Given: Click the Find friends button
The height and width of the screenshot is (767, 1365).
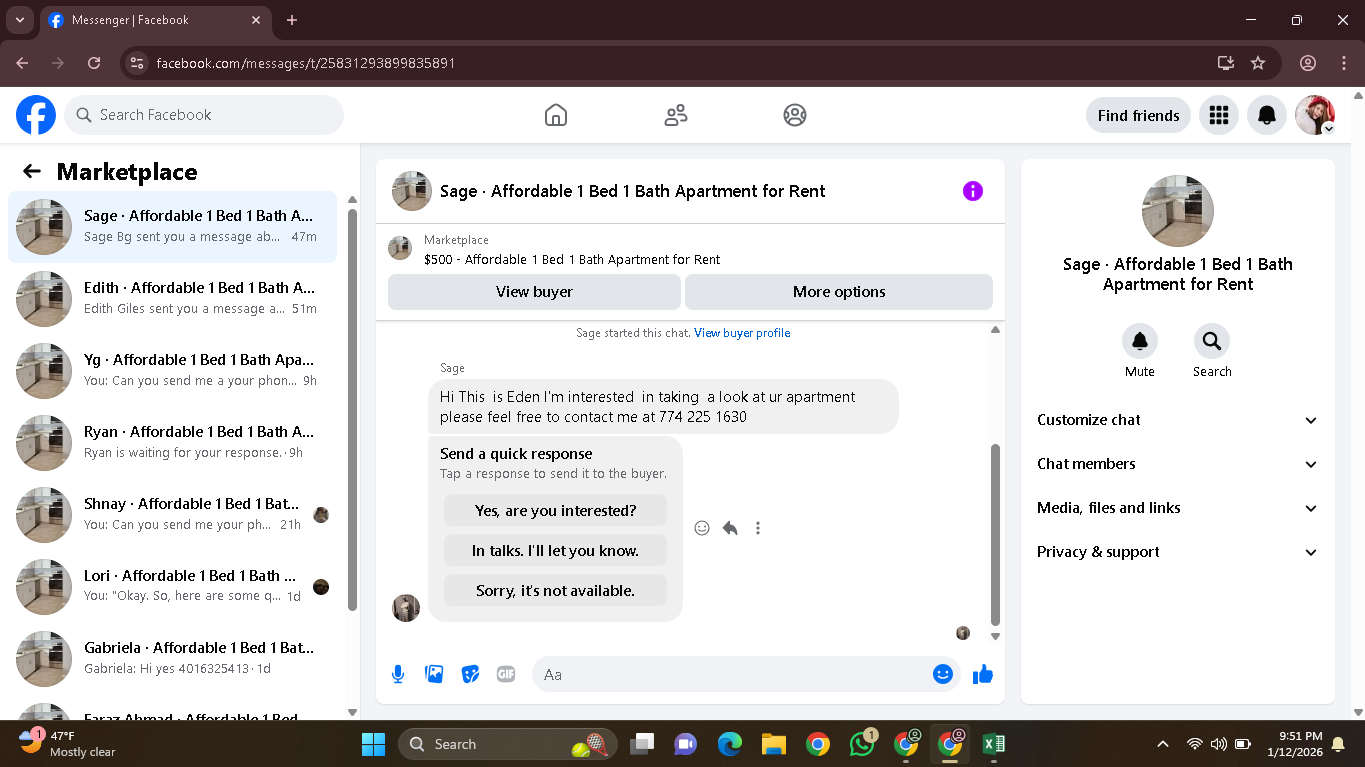Looking at the screenshot, I should tap(1138, 115).
